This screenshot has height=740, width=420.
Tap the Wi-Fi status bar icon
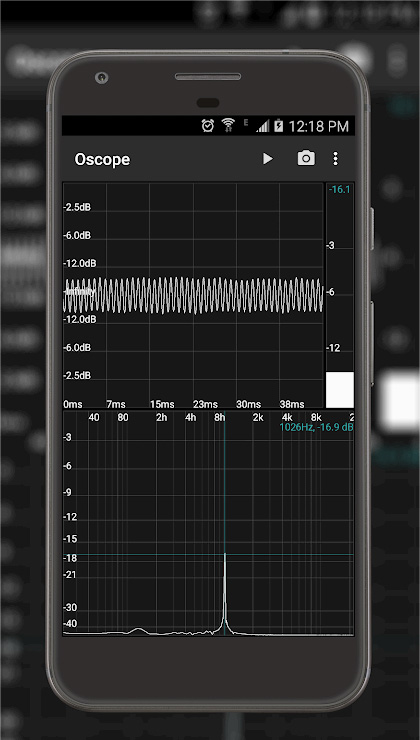[x=228, y=125]
